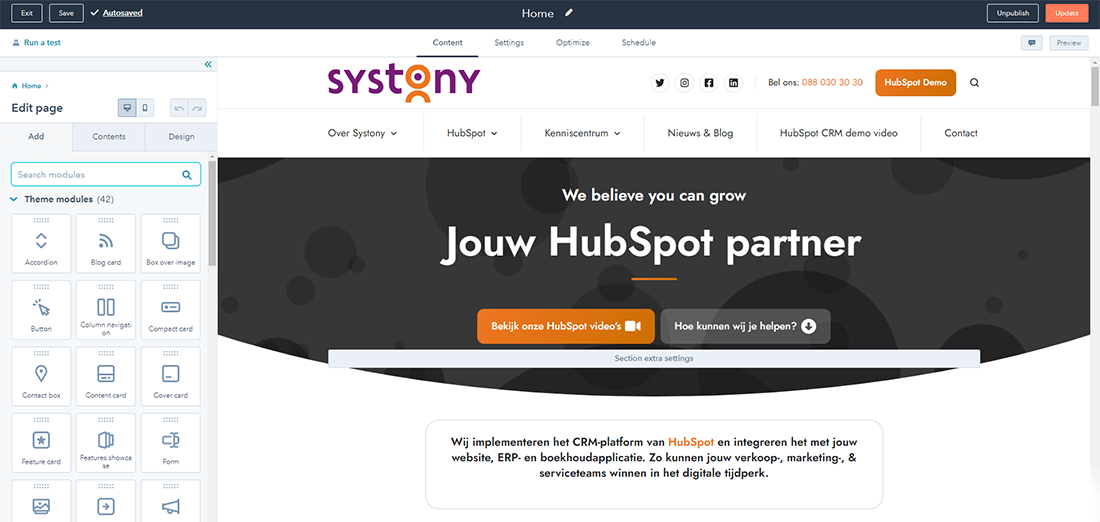Viewport: 1100px width, 522px height.
Task: Switch to desktop view
Action: point(127,108)
